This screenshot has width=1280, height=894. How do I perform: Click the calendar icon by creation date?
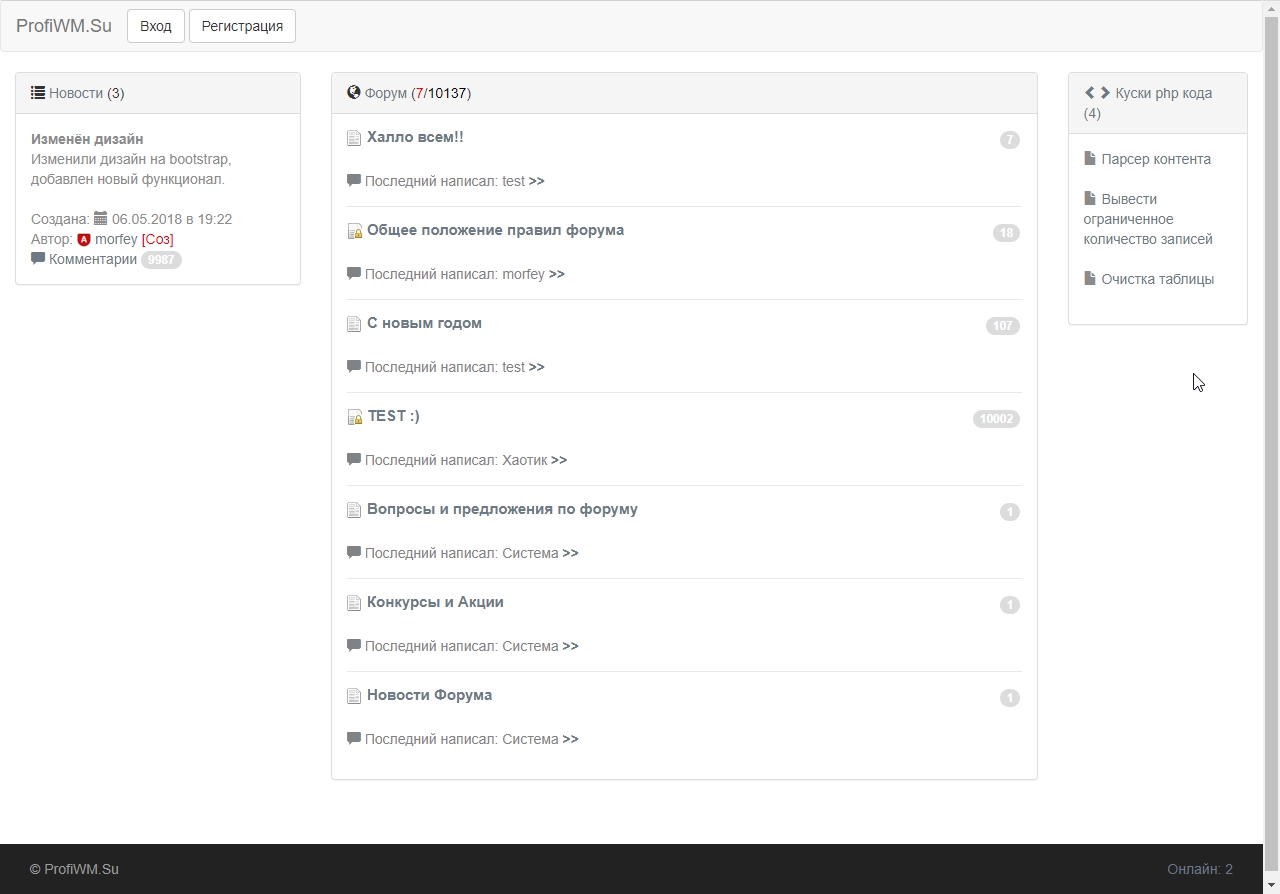click(x=100, y=219)
